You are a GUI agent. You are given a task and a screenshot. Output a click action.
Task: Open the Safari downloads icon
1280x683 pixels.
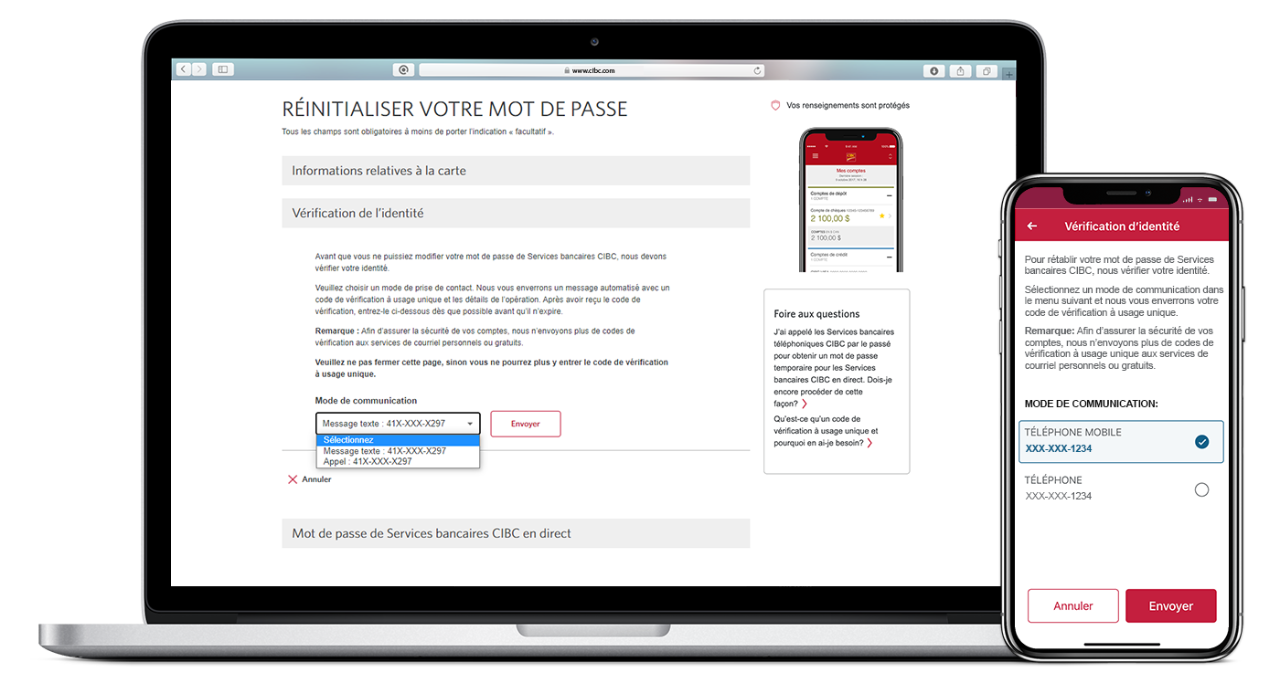click(x=934, y=71)
